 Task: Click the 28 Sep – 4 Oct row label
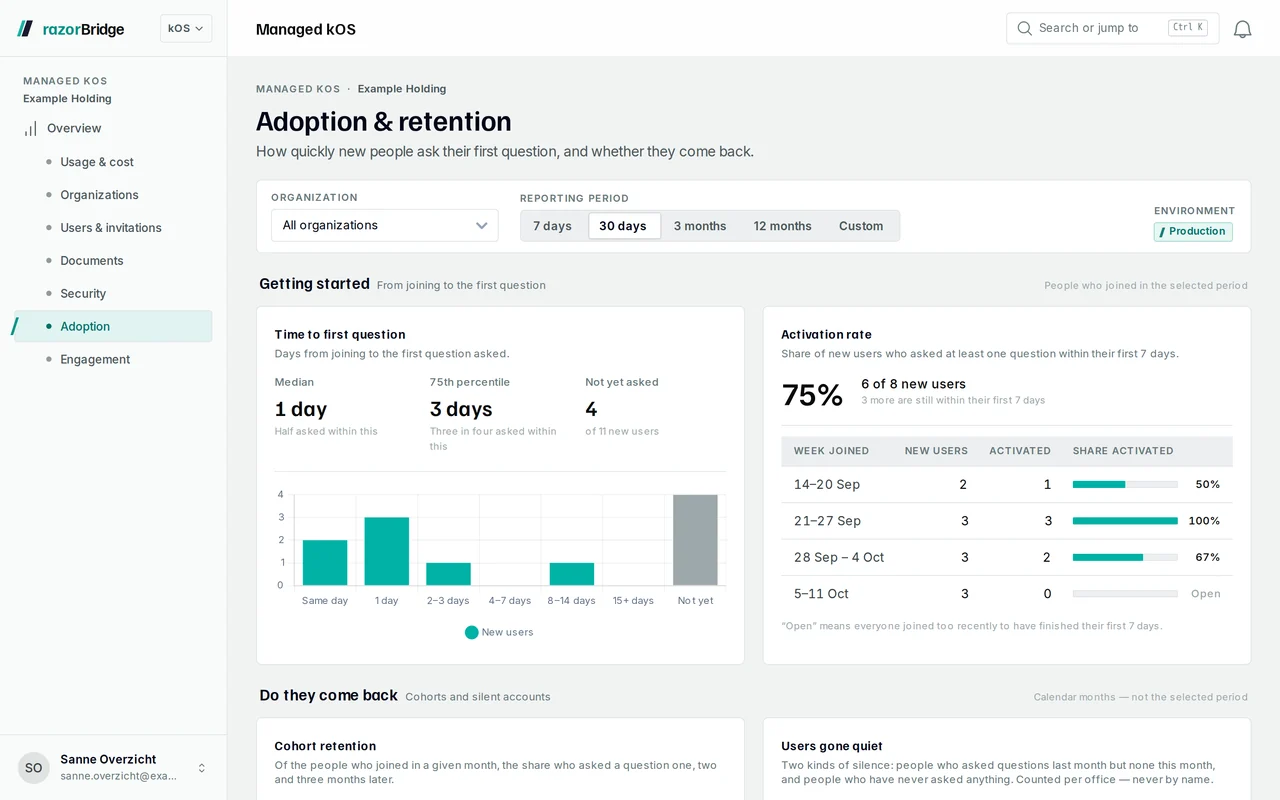click(x=839, y=557)
